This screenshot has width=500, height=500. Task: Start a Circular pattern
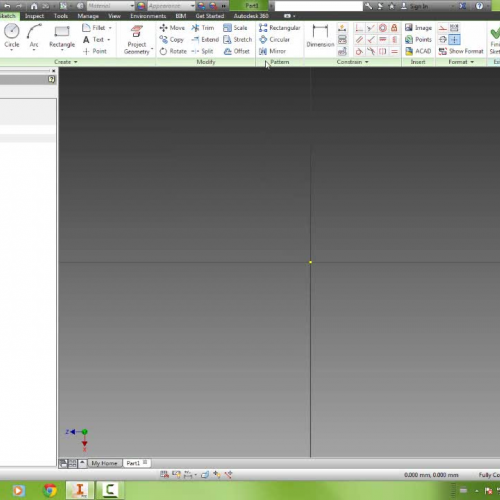tap(274, 40)
